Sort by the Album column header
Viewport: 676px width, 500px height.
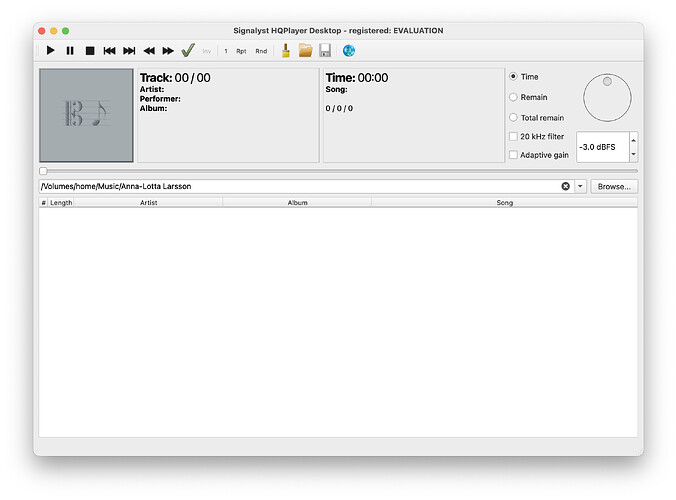click(x=297, y=203)
